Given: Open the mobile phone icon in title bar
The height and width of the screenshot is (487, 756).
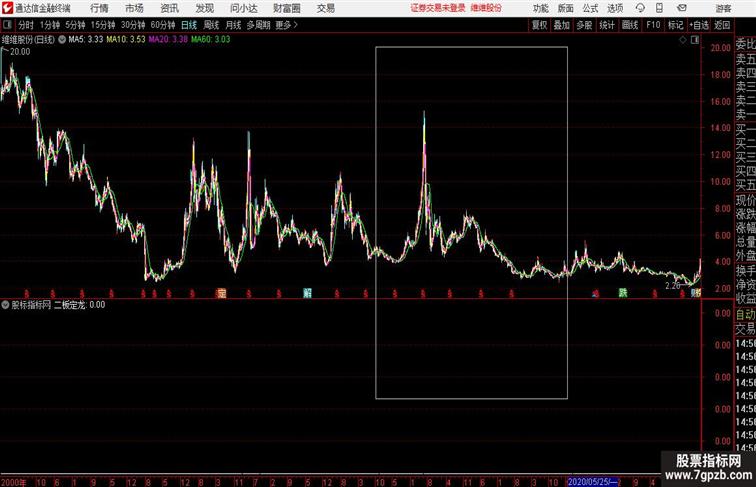Looking at the screenshot, I should point(659,8).
